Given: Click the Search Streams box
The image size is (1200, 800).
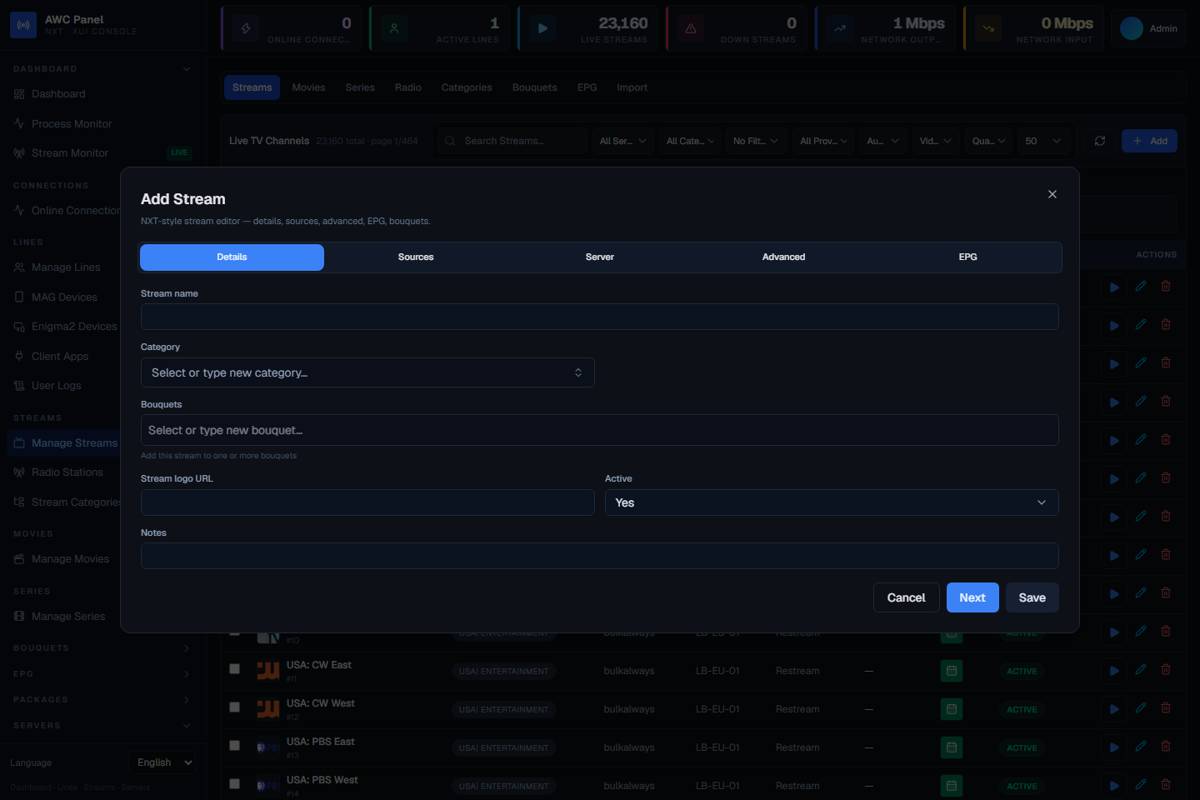Looking at the screenshot, I should click(511, 141).
